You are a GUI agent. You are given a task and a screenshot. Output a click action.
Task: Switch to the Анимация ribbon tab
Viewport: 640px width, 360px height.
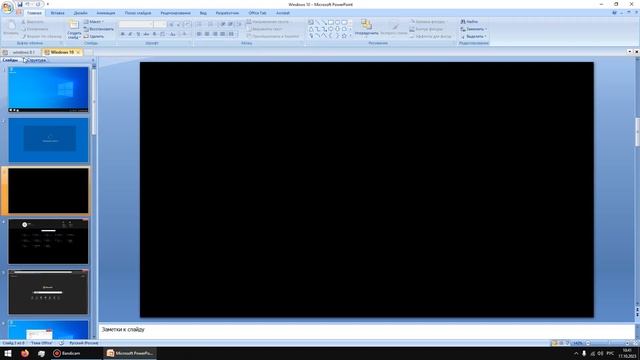coord(106,13)
